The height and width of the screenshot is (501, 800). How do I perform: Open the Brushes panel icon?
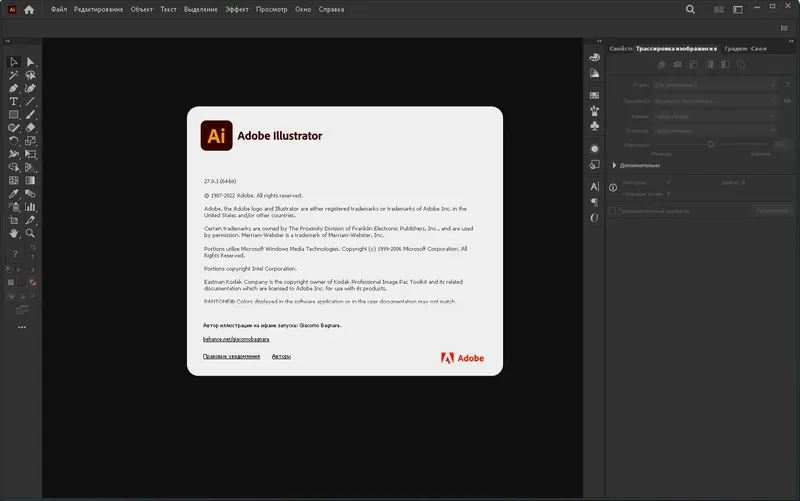(594, 111)
